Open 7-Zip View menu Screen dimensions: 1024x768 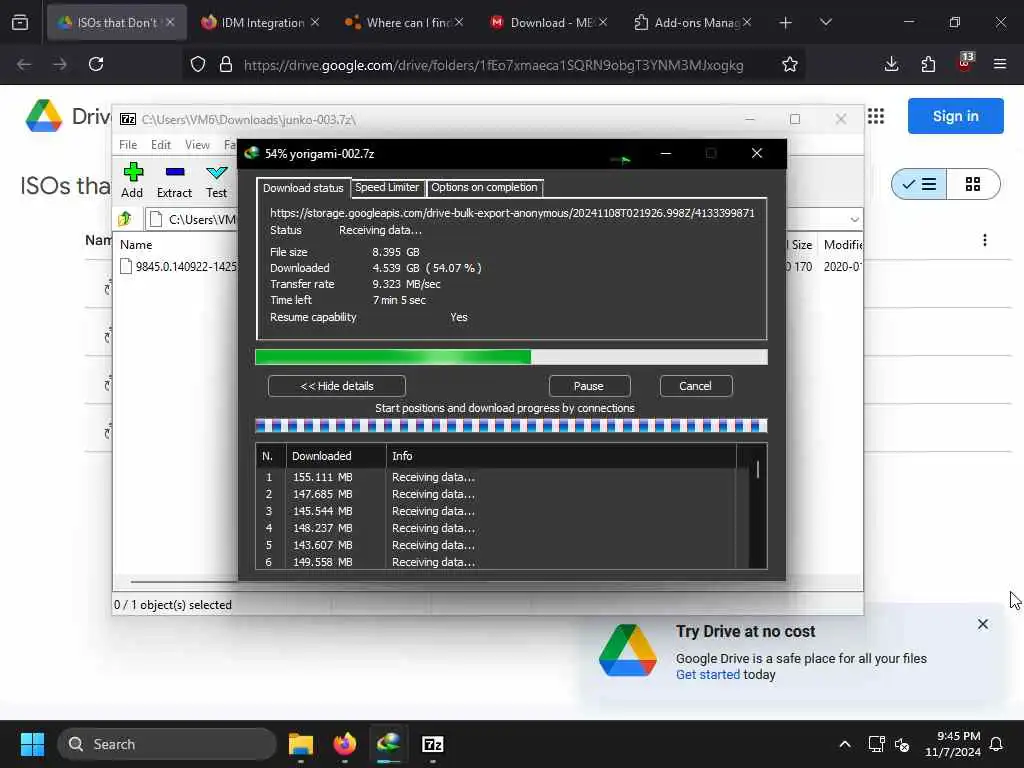tap(197, 144)
